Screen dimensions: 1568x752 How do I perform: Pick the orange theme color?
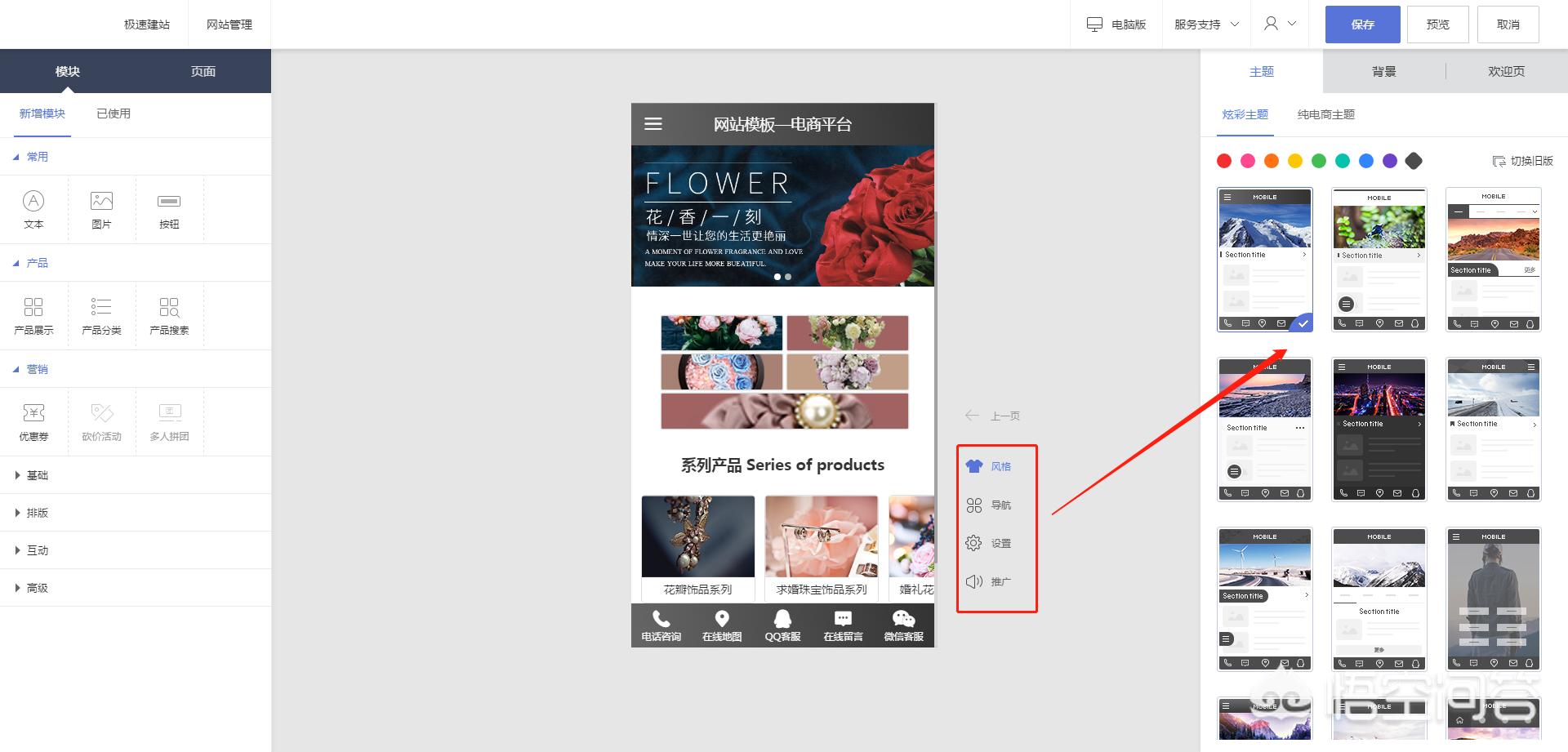(1272, 161)
